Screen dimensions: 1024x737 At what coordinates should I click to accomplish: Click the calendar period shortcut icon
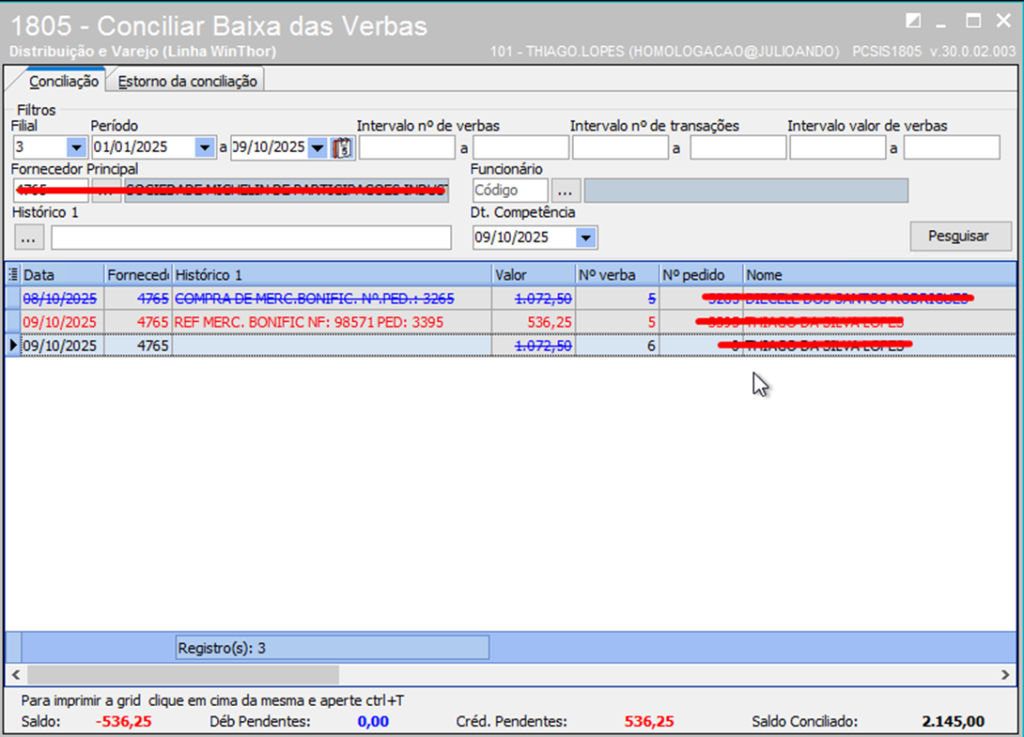pos(343,148)
